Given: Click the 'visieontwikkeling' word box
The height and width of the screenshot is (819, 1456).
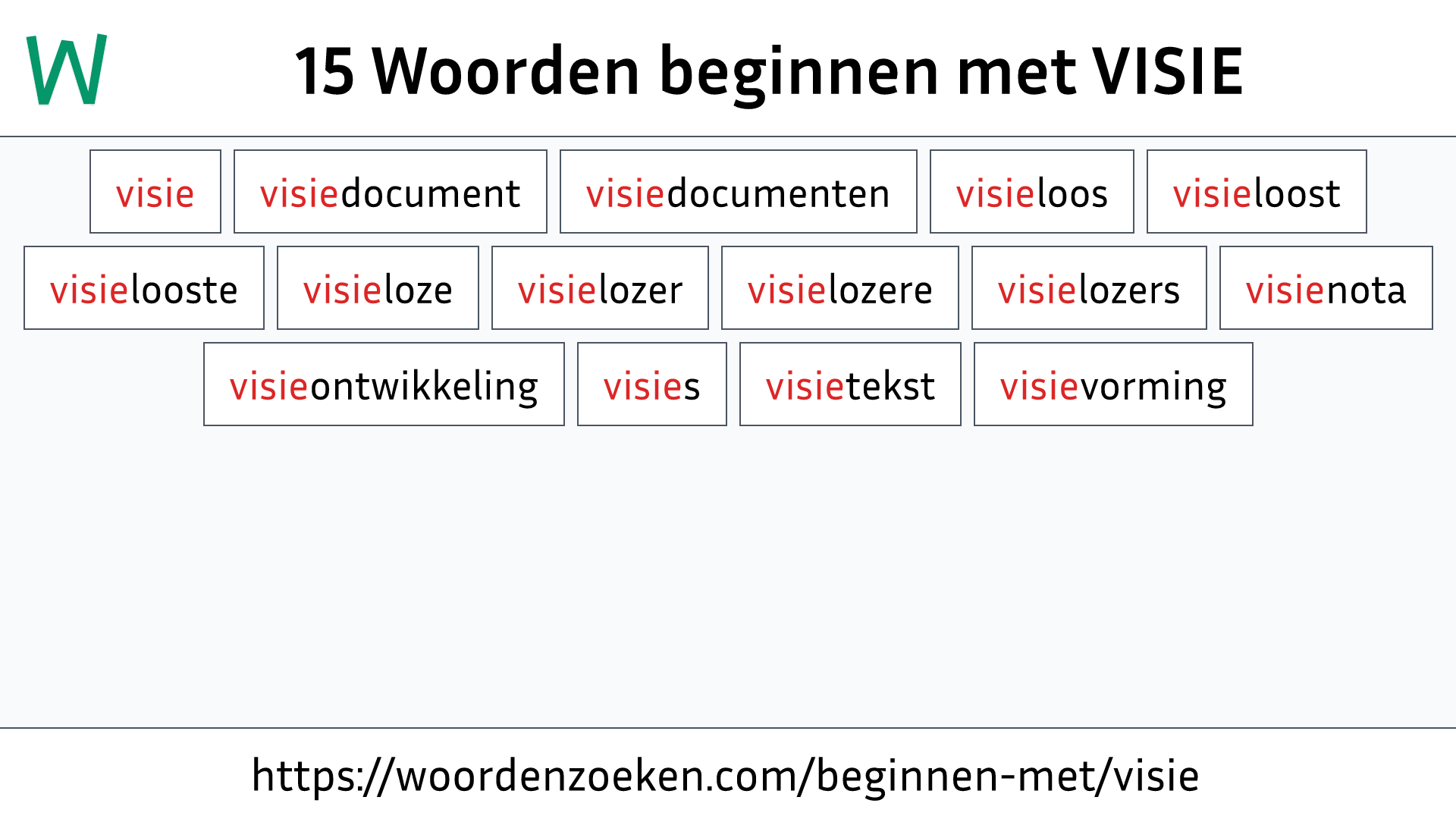Looking at the screenshot, I should (384, 384).
